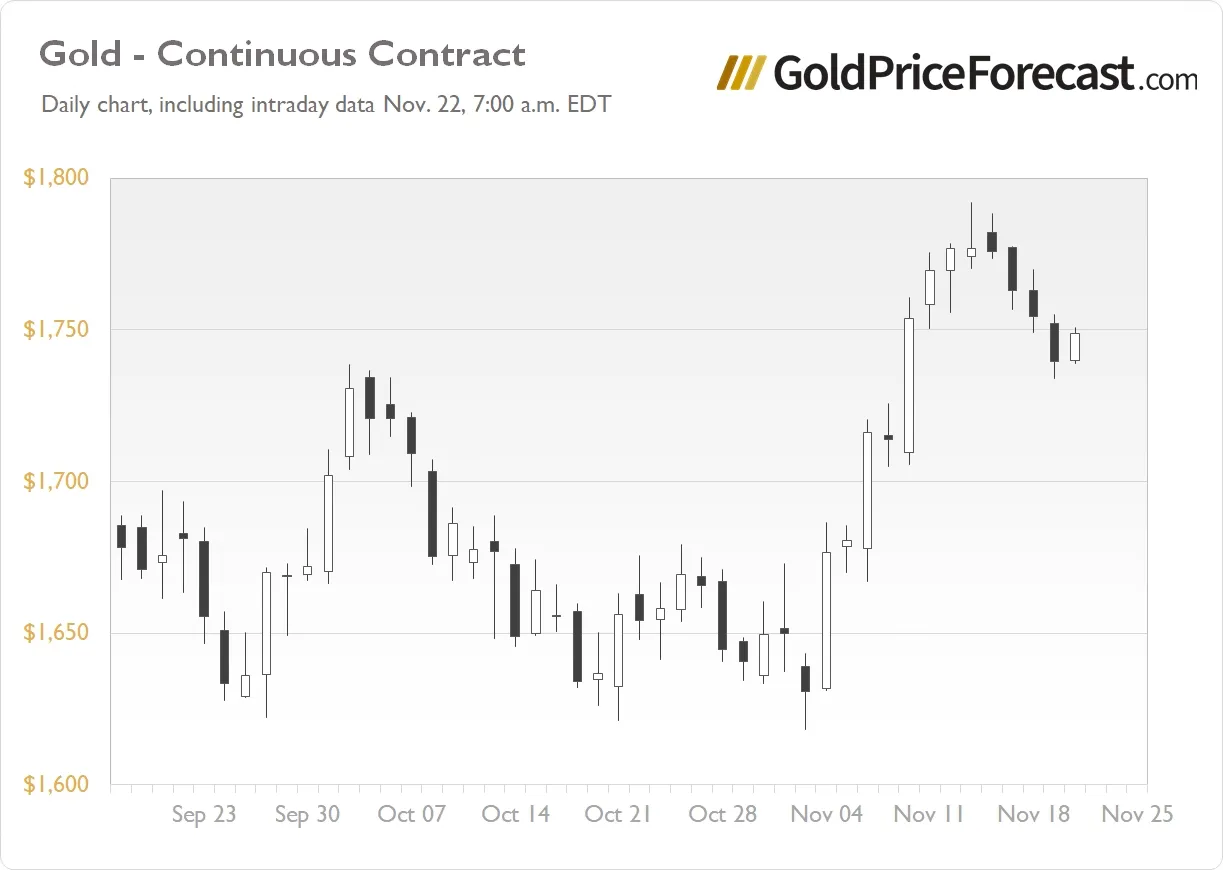1223x870 pixels.
Task: Select the Oct 28 date label
Action: (722, 814)
